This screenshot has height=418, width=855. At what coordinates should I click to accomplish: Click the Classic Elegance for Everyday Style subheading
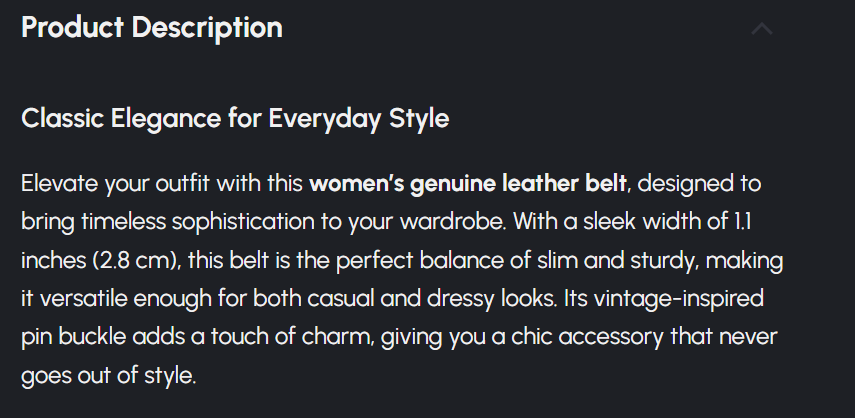click(235, 119)
